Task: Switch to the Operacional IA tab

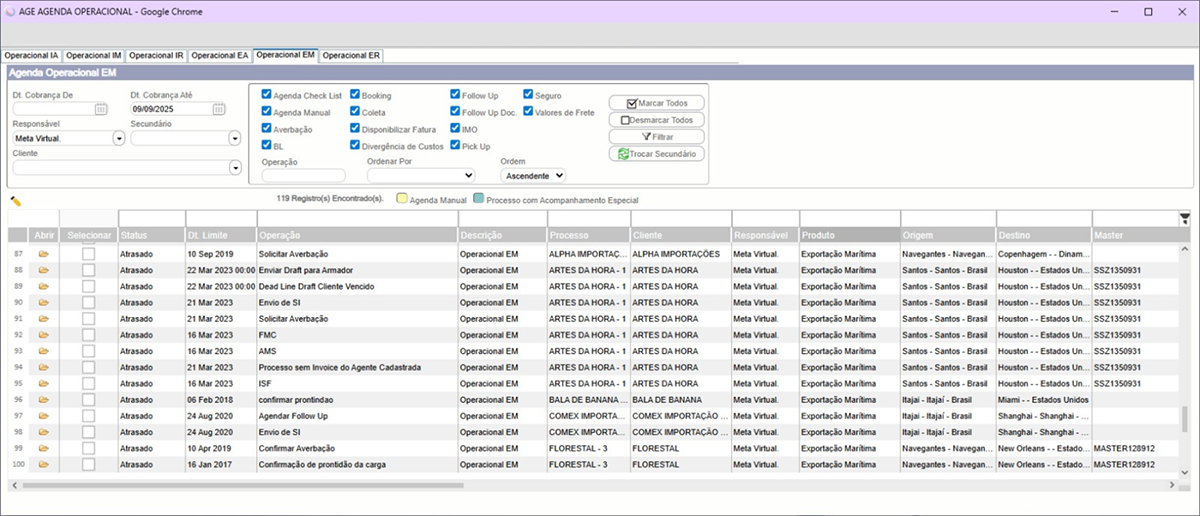Action: [32, 55]
